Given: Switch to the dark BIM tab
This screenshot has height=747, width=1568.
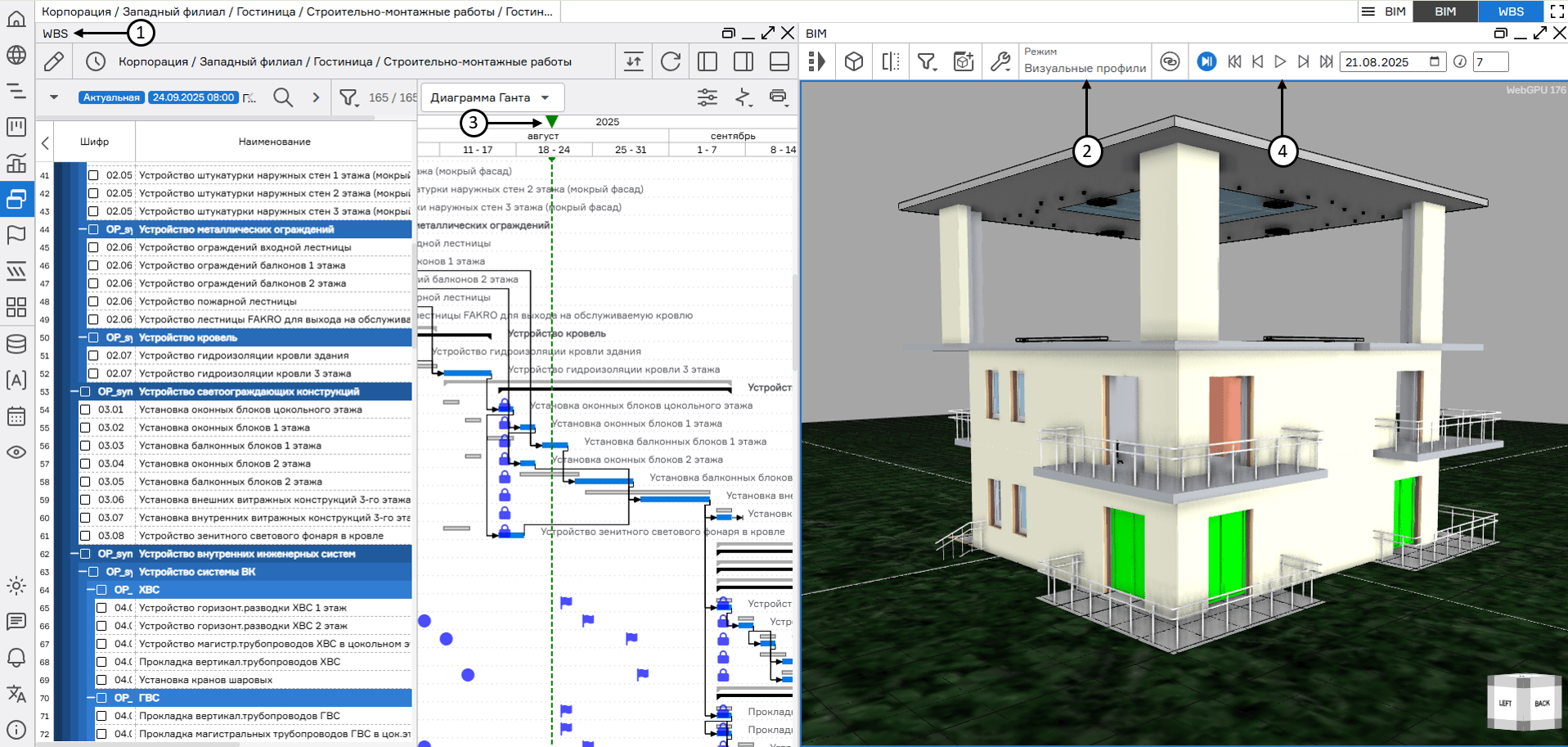Looking at the screenshot, I should (x=1445, y=11).
